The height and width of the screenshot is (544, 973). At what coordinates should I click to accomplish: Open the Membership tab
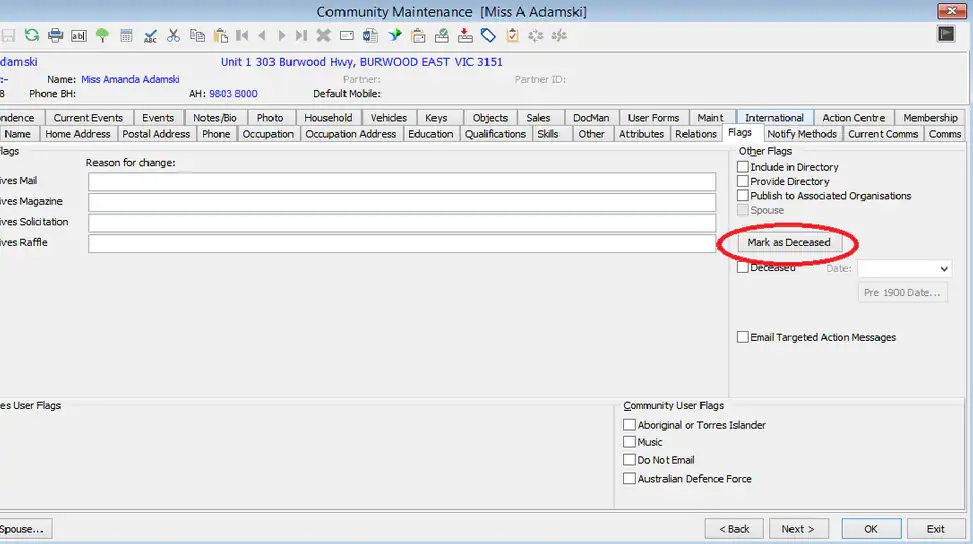click(930, 118)
